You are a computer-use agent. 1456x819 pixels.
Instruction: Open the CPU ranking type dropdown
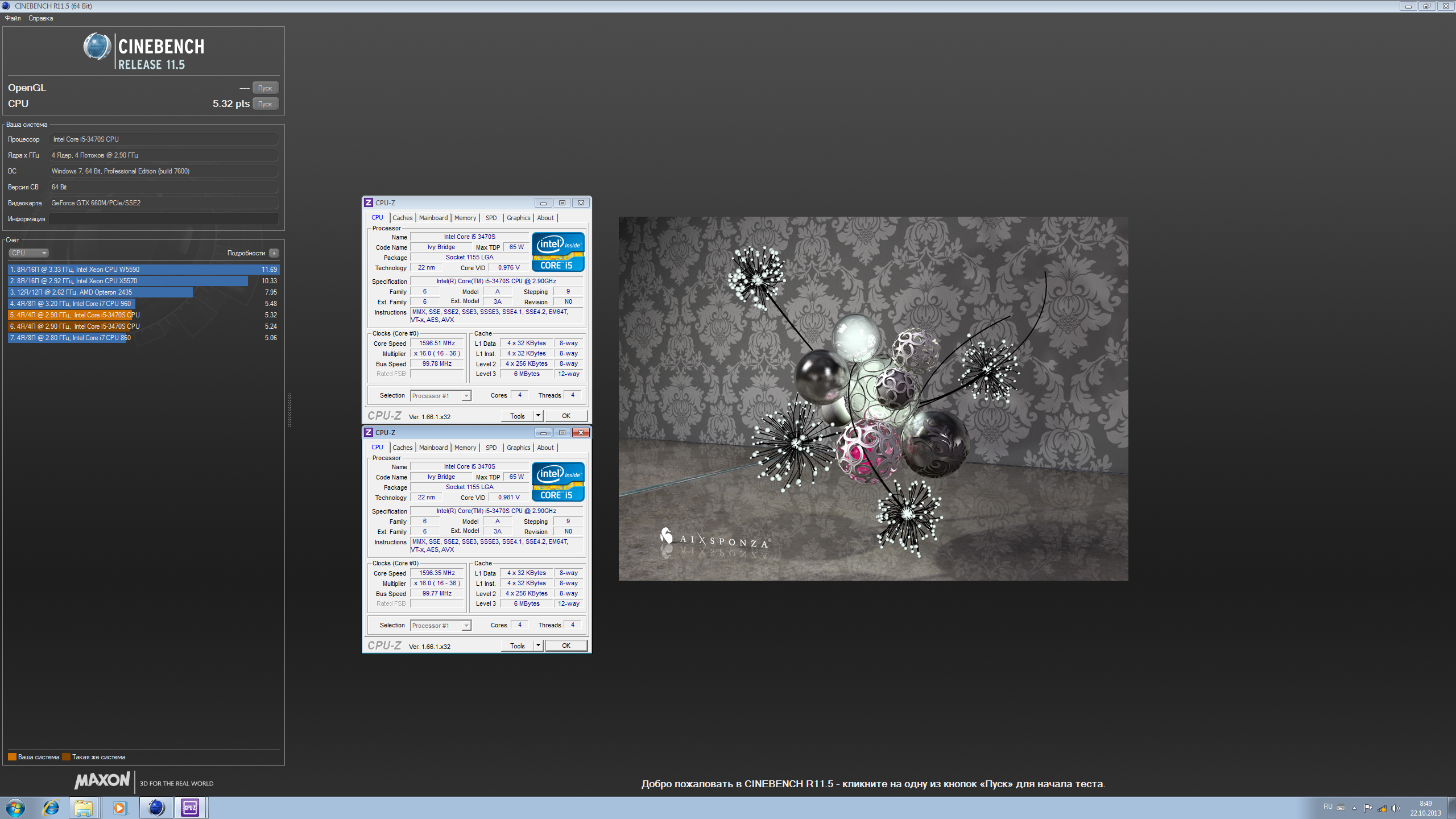(28, 253)
